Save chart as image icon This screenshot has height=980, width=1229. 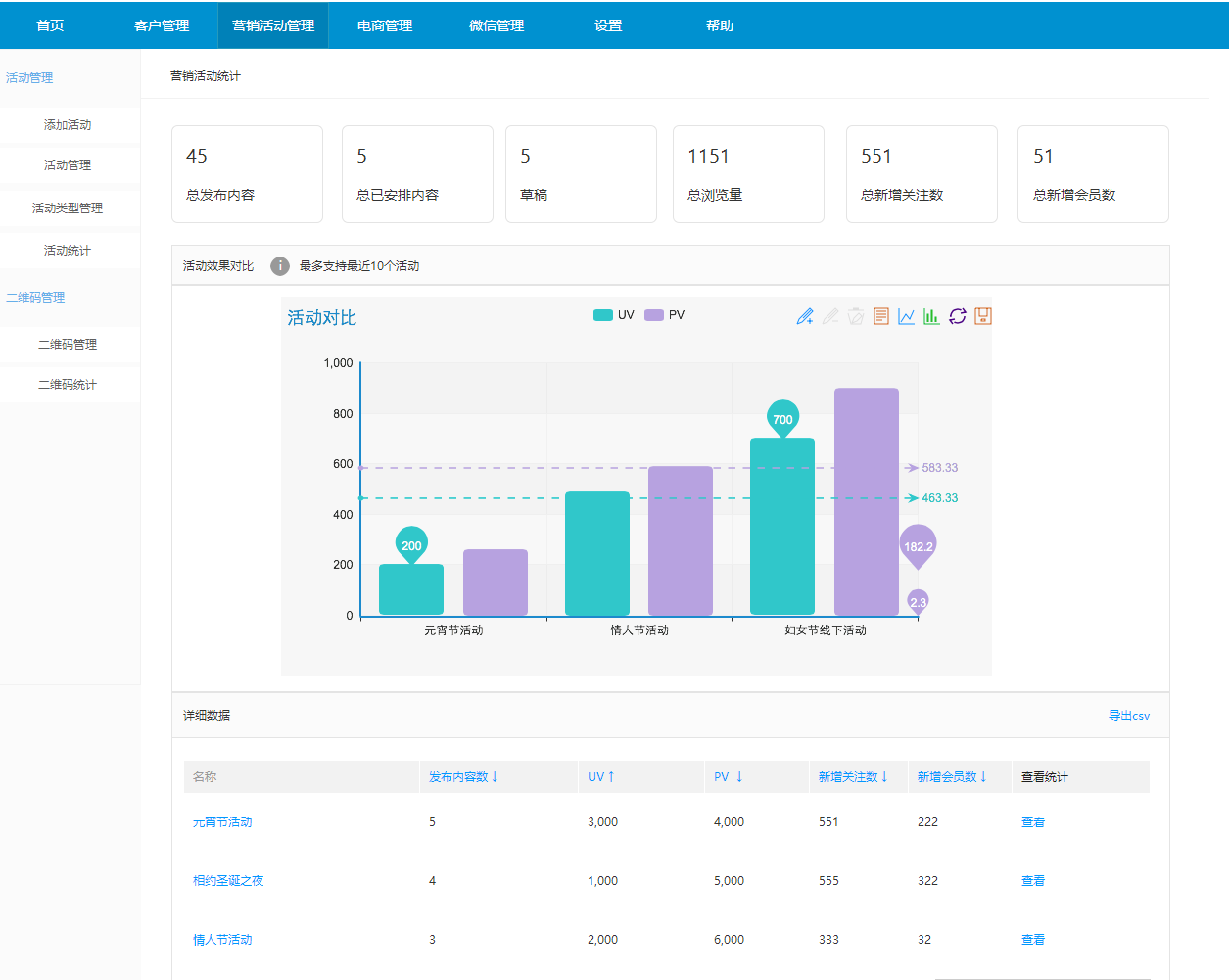(983, 316)
